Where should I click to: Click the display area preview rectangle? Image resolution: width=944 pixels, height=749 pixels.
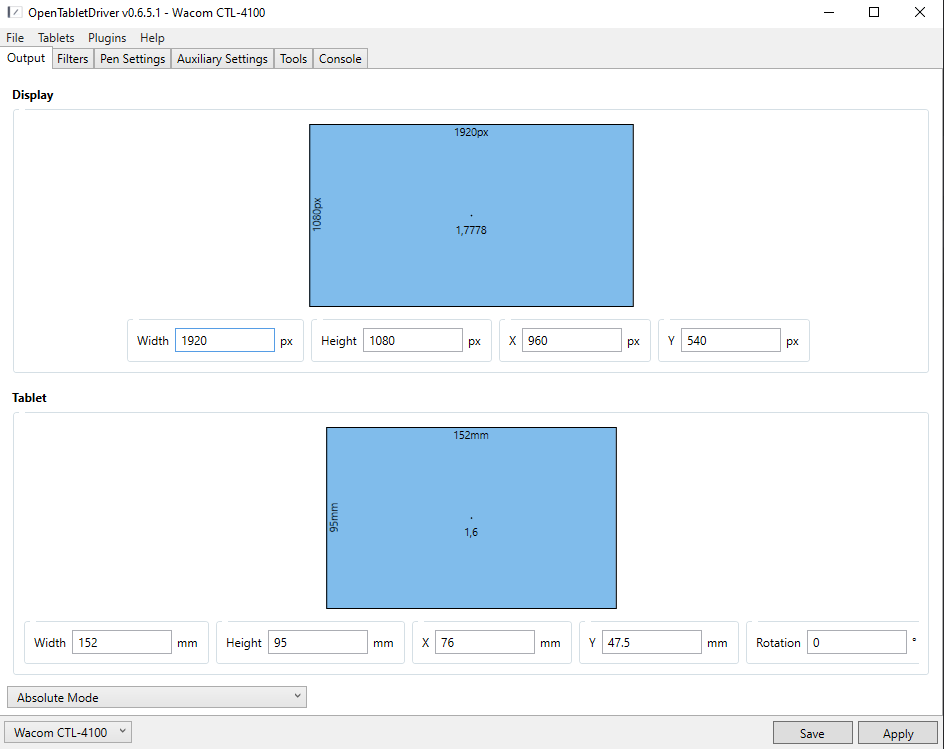(471, 216)
